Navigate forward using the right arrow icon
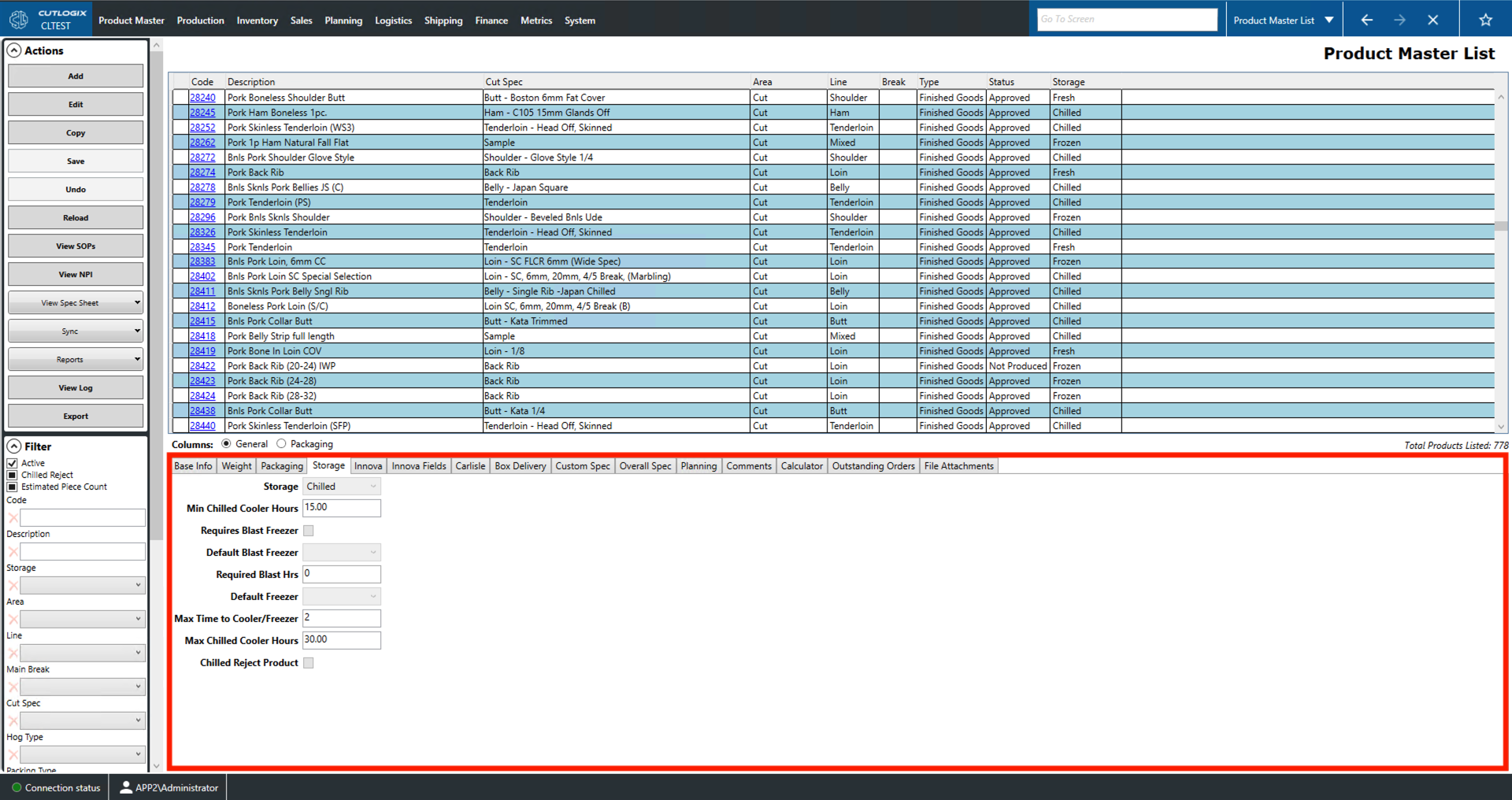Viewport: 1512px width, 800px height. click(1401, 20)
